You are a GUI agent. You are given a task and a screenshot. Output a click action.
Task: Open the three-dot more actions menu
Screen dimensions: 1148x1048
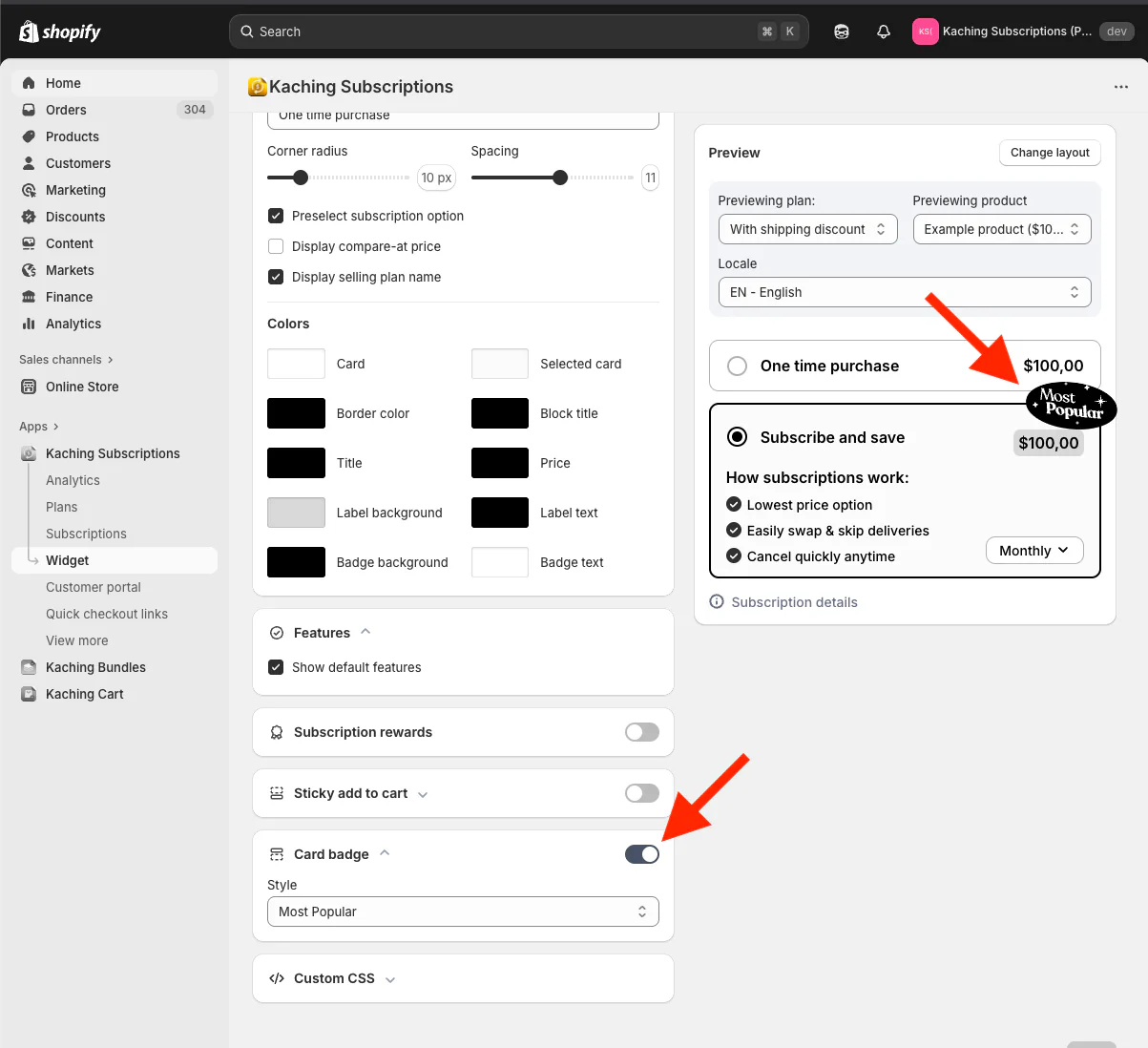coord(1120,87)
